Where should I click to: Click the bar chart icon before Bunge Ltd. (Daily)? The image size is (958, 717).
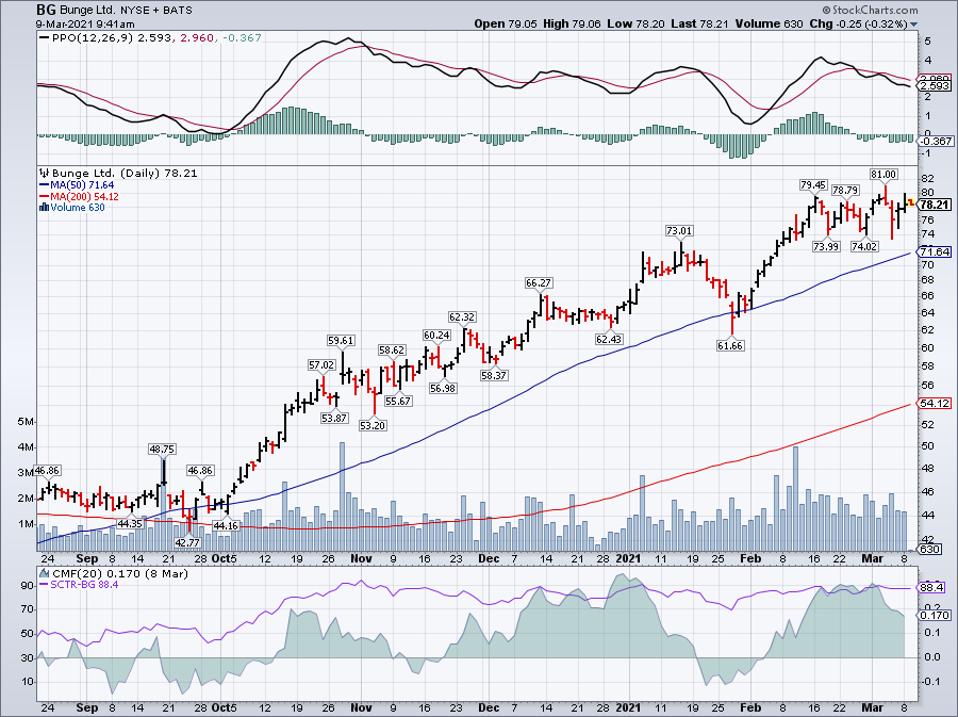point(44,173)
